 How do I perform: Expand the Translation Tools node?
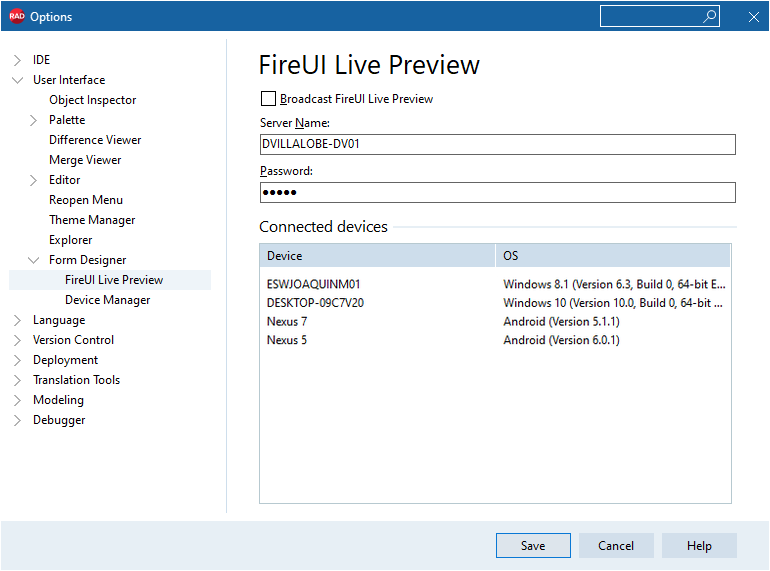pos(17,381)
